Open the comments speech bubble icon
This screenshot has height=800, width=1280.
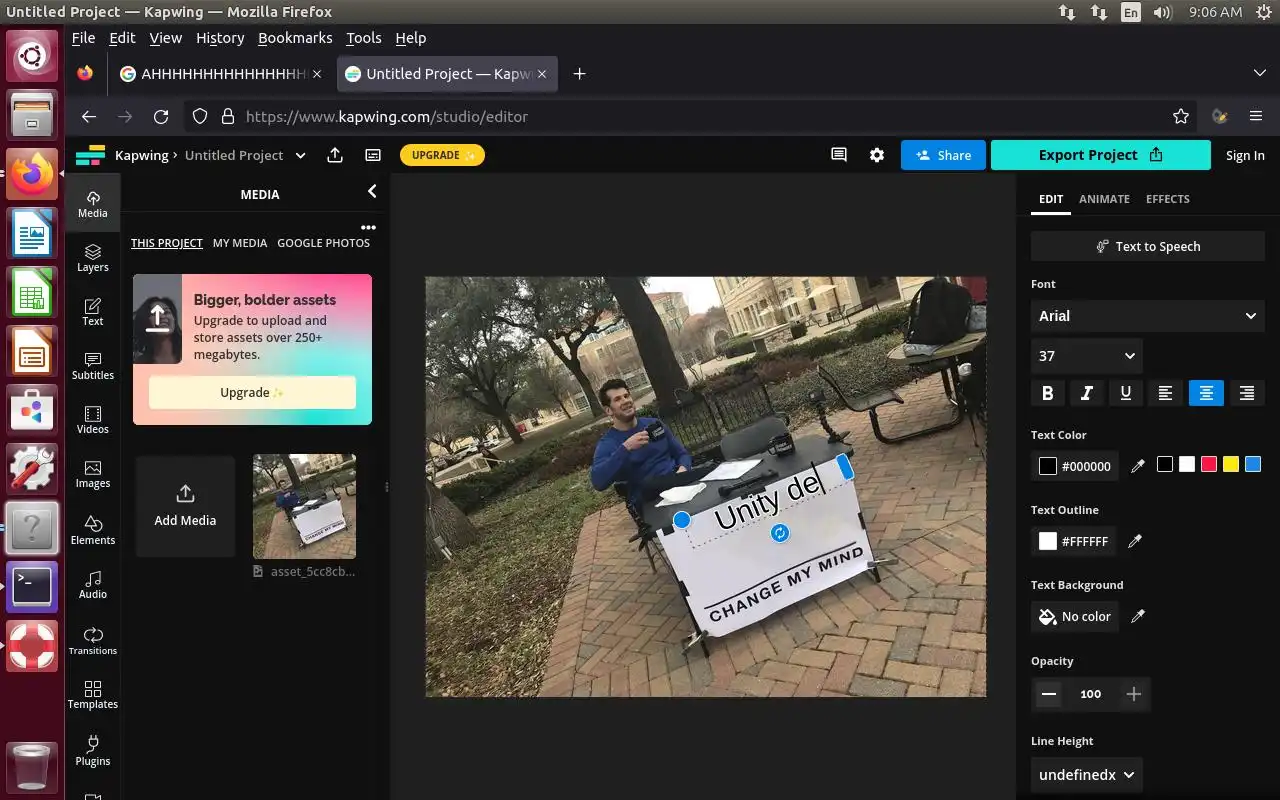pos(839,155)
